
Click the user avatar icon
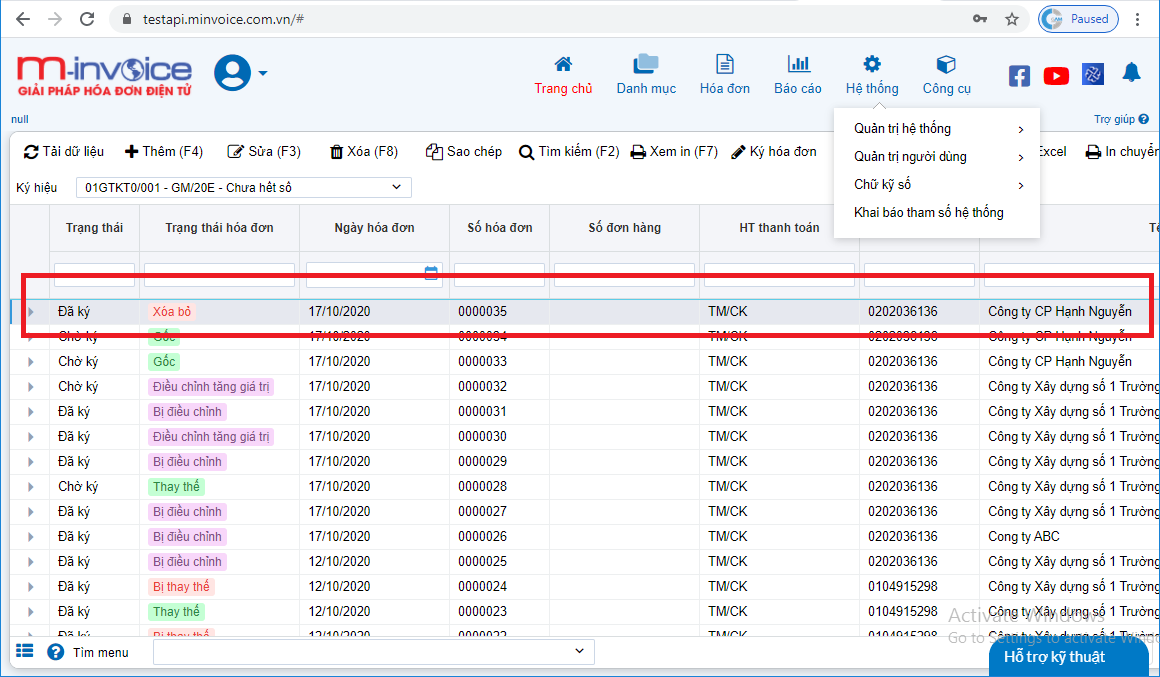[232, 73]
